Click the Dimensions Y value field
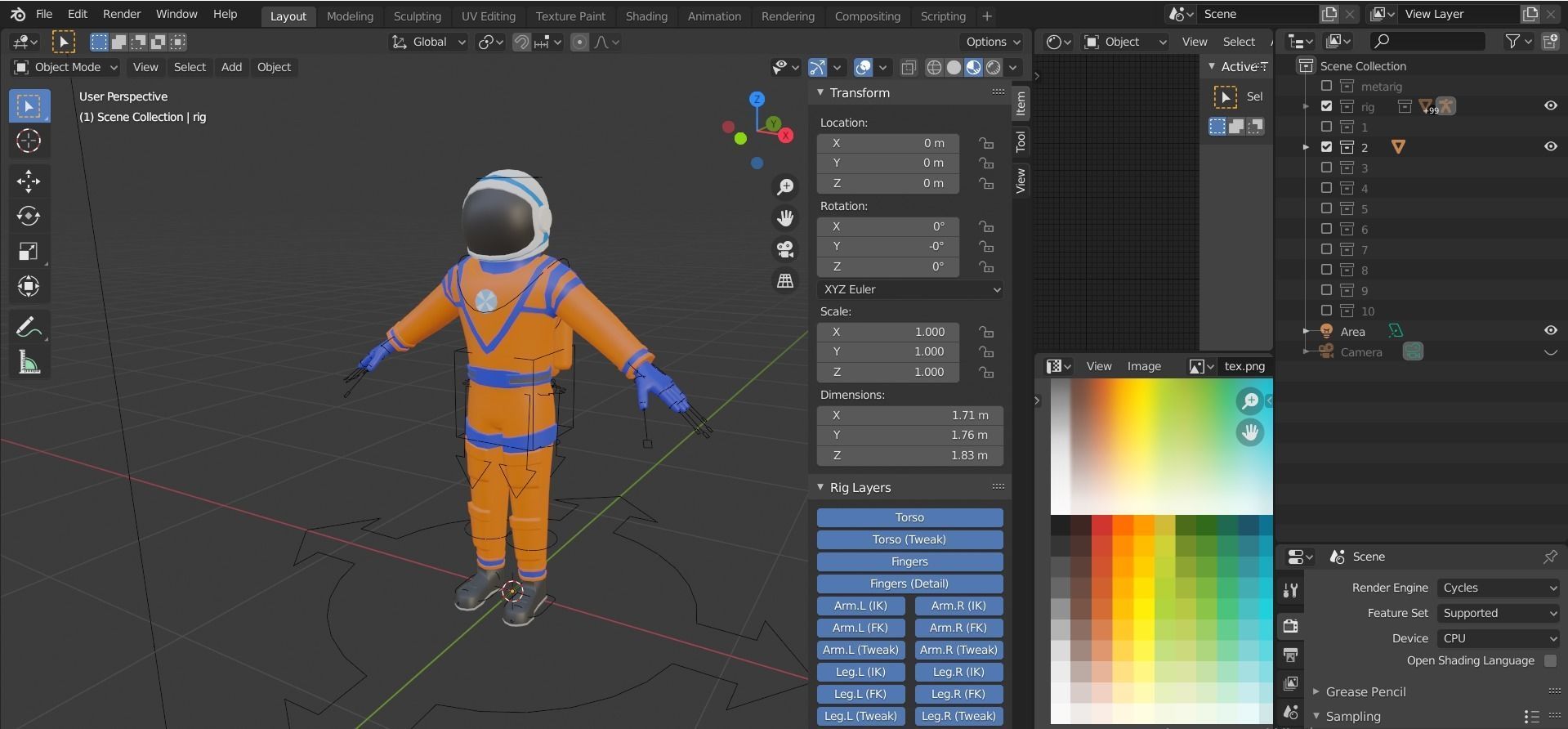The height and width of the screenshot is (729, 1568). (909, 435)
